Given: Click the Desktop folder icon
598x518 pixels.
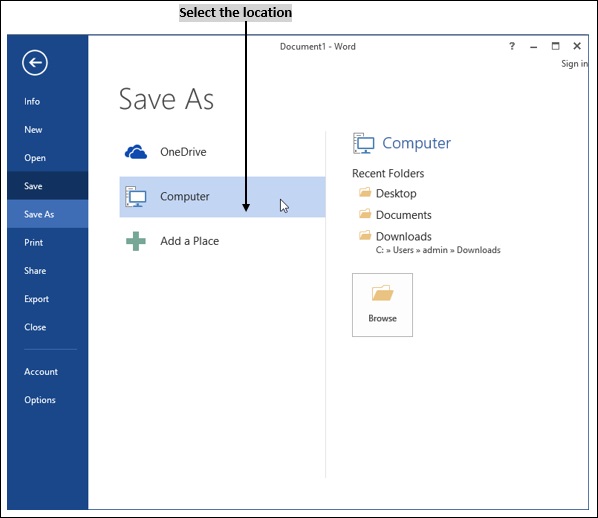Looking at the screenshot, I should (365, 192).
